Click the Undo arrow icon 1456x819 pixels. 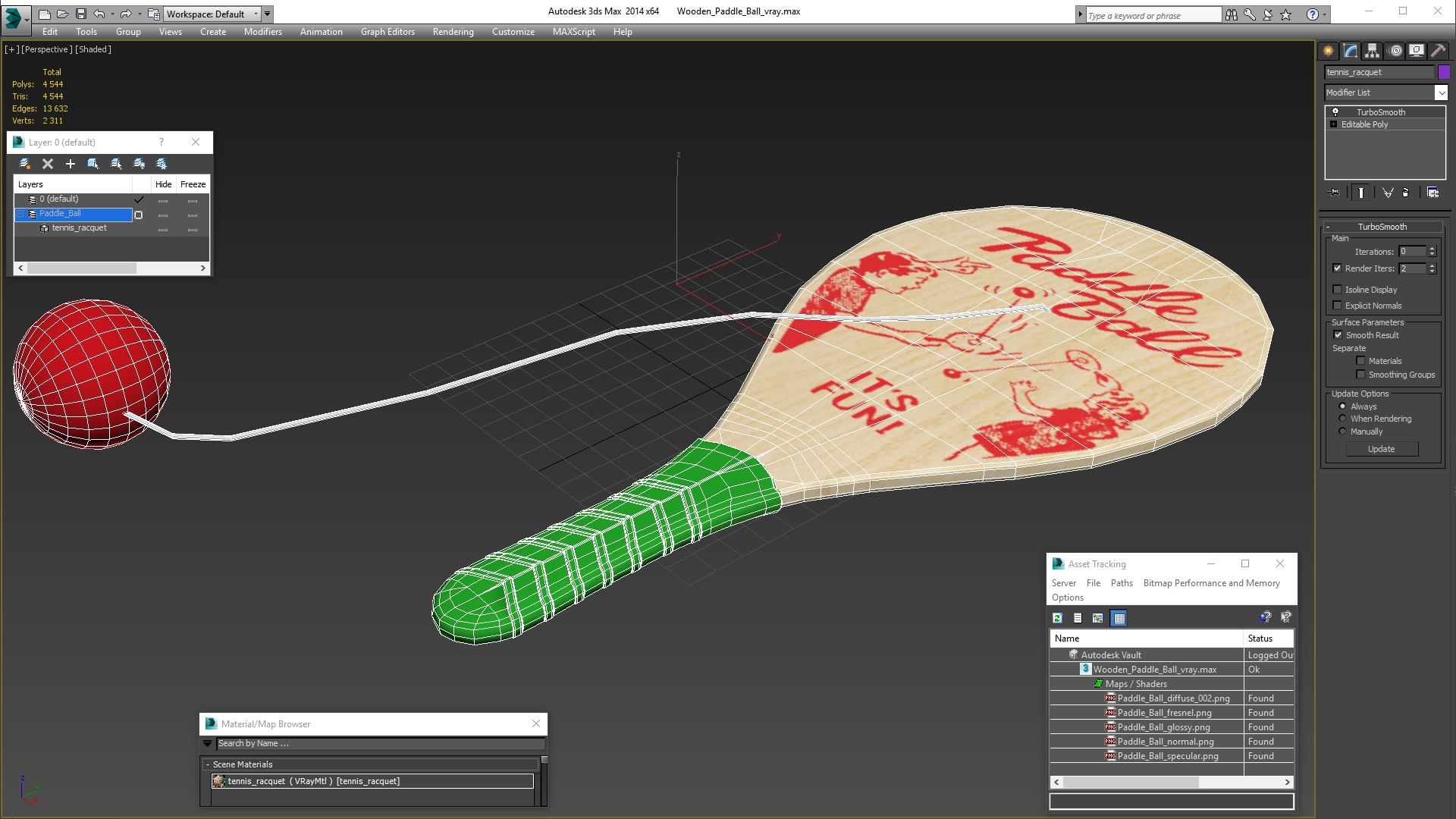coord(99,14)
